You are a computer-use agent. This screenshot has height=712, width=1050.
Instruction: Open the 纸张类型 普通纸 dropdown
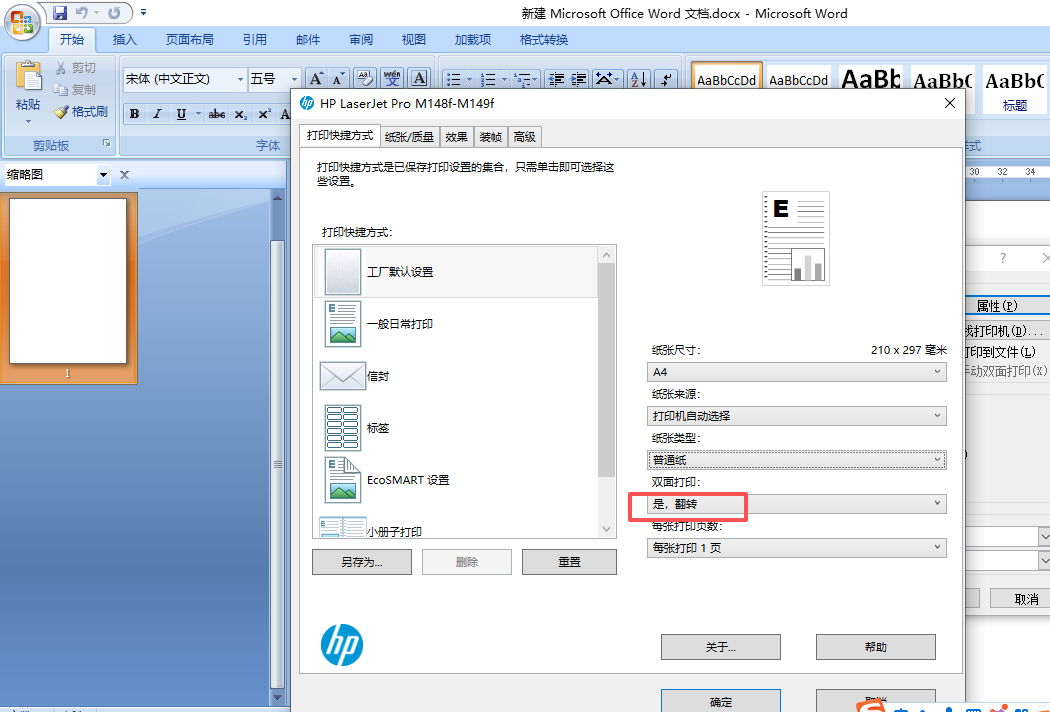pos(796,460)
